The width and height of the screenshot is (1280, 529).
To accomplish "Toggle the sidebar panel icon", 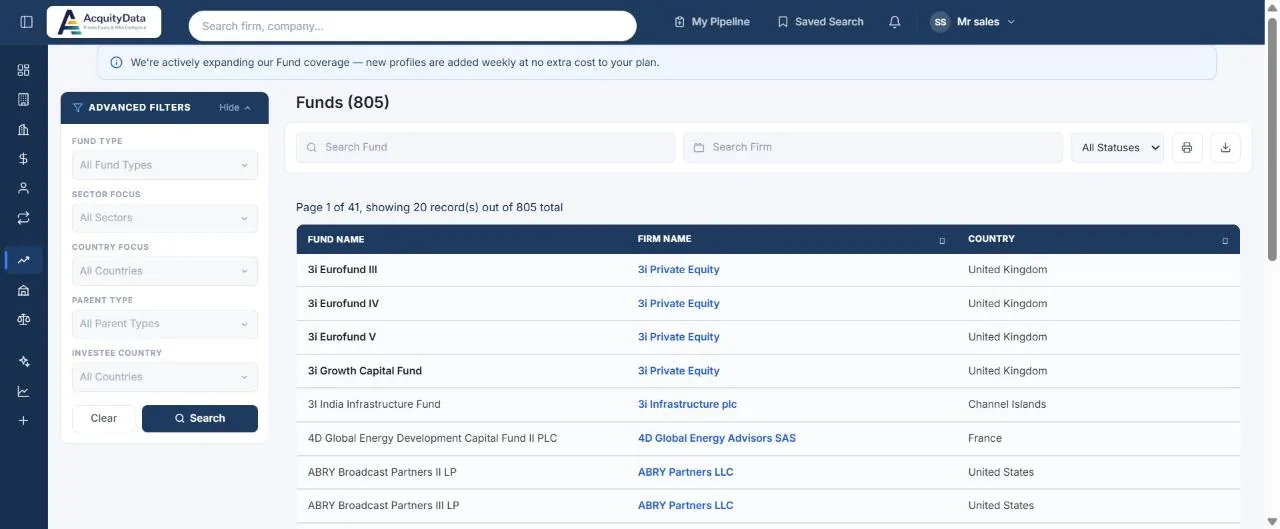I will click(x=26, y=22).
